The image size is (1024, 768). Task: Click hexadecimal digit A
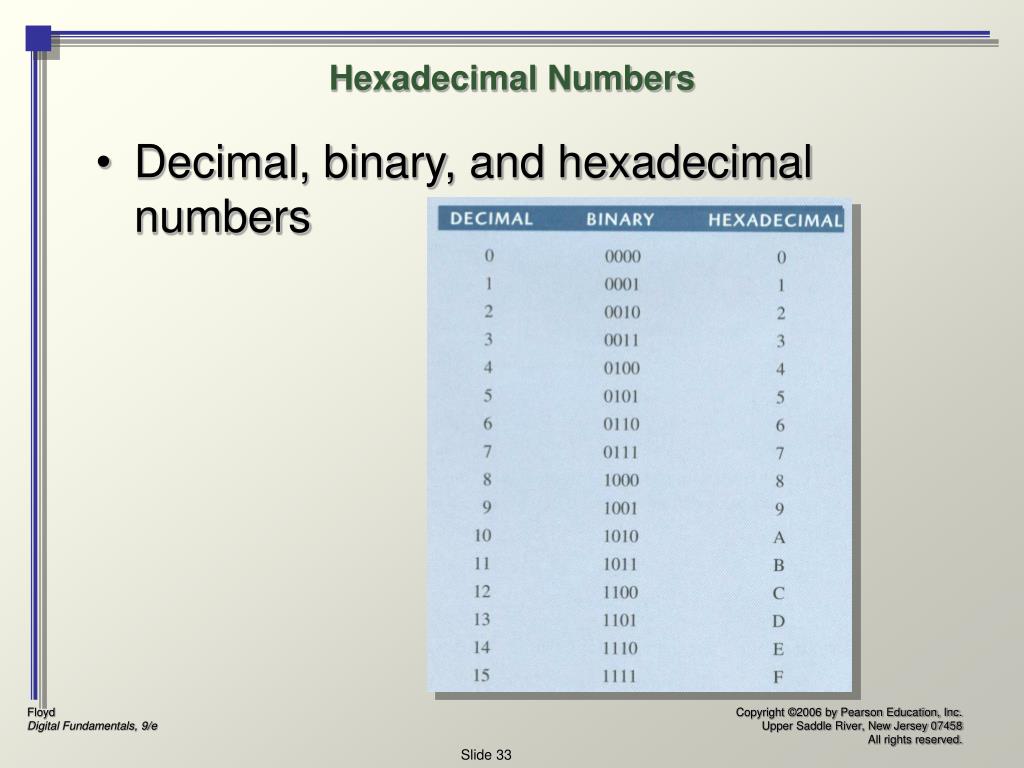click(778, 538)
